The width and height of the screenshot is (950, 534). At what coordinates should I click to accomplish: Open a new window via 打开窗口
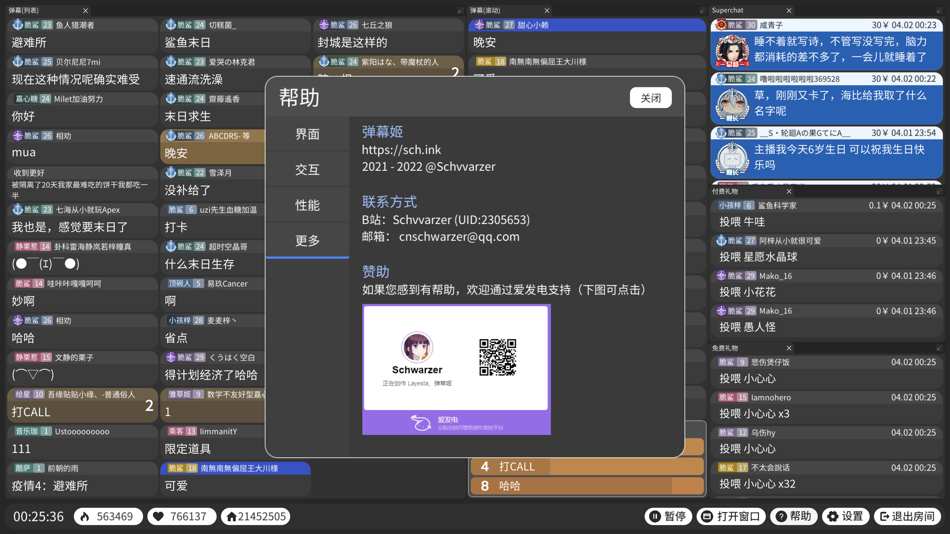[731, 516]
